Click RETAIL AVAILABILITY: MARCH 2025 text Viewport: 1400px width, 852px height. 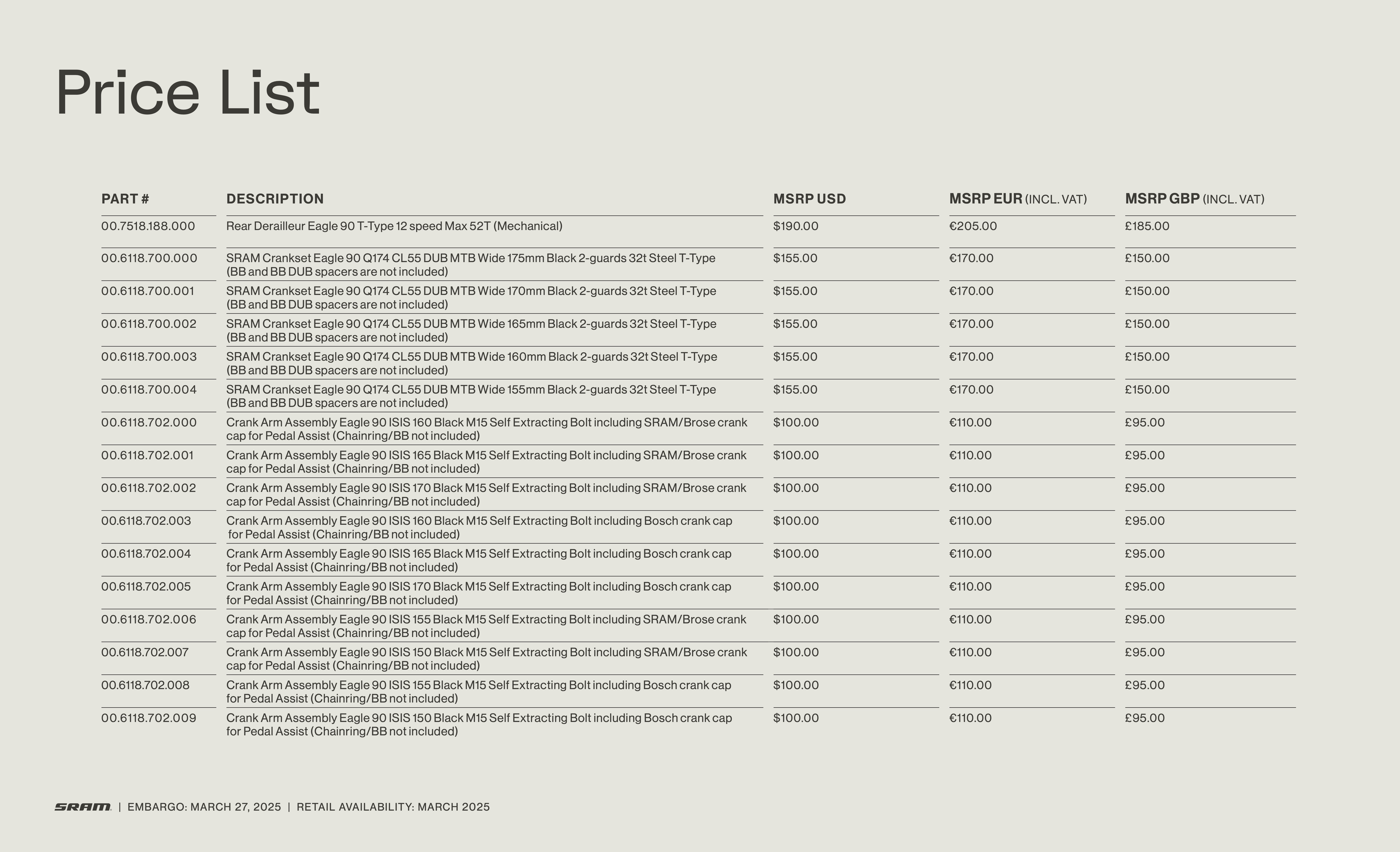coord(393,807)
